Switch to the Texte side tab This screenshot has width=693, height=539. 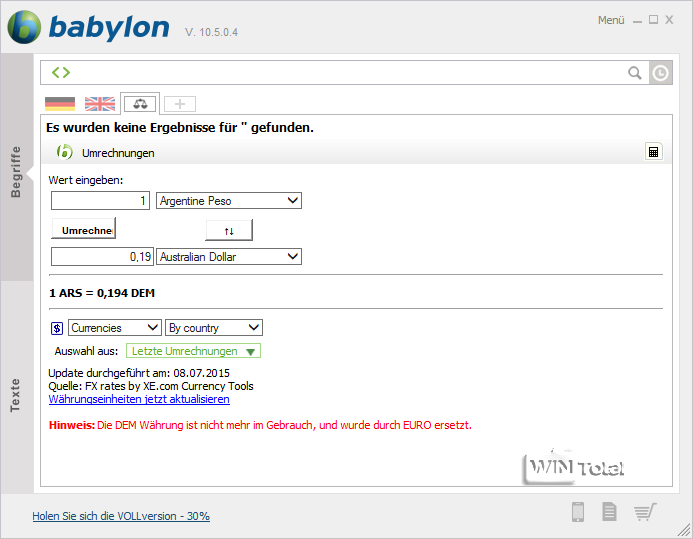tap(17, 387)
